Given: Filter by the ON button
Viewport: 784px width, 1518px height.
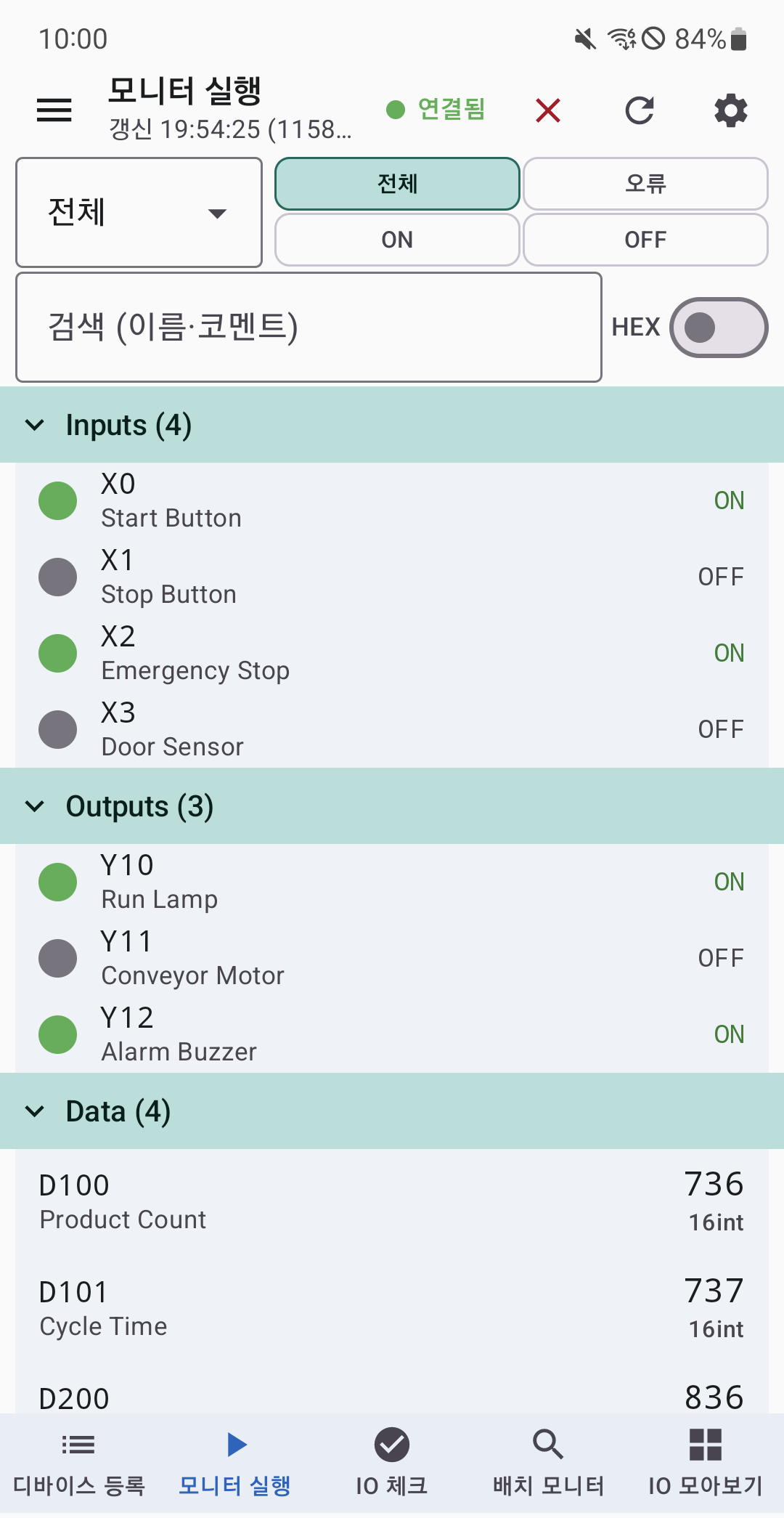Looking at the screenshot, I should coord(397,240).
